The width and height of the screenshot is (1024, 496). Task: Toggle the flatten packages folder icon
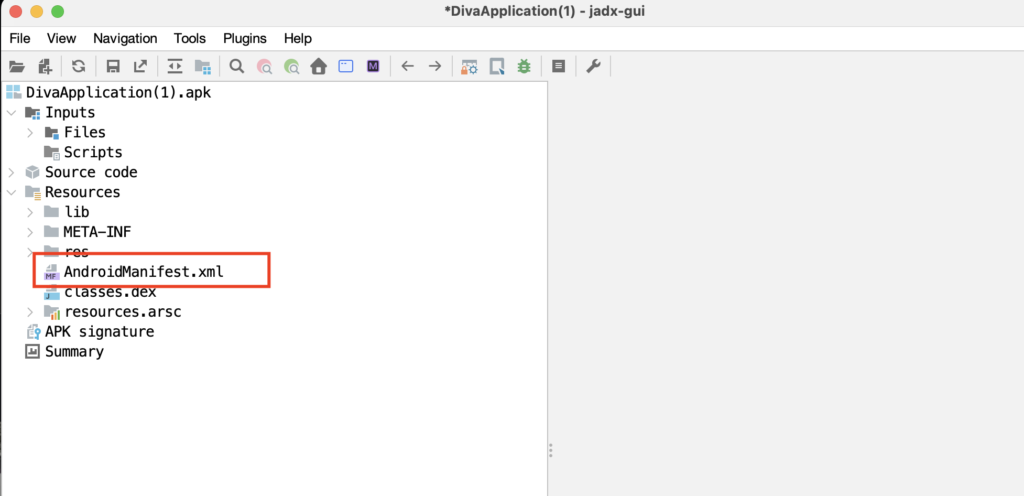tap(202, 66)
